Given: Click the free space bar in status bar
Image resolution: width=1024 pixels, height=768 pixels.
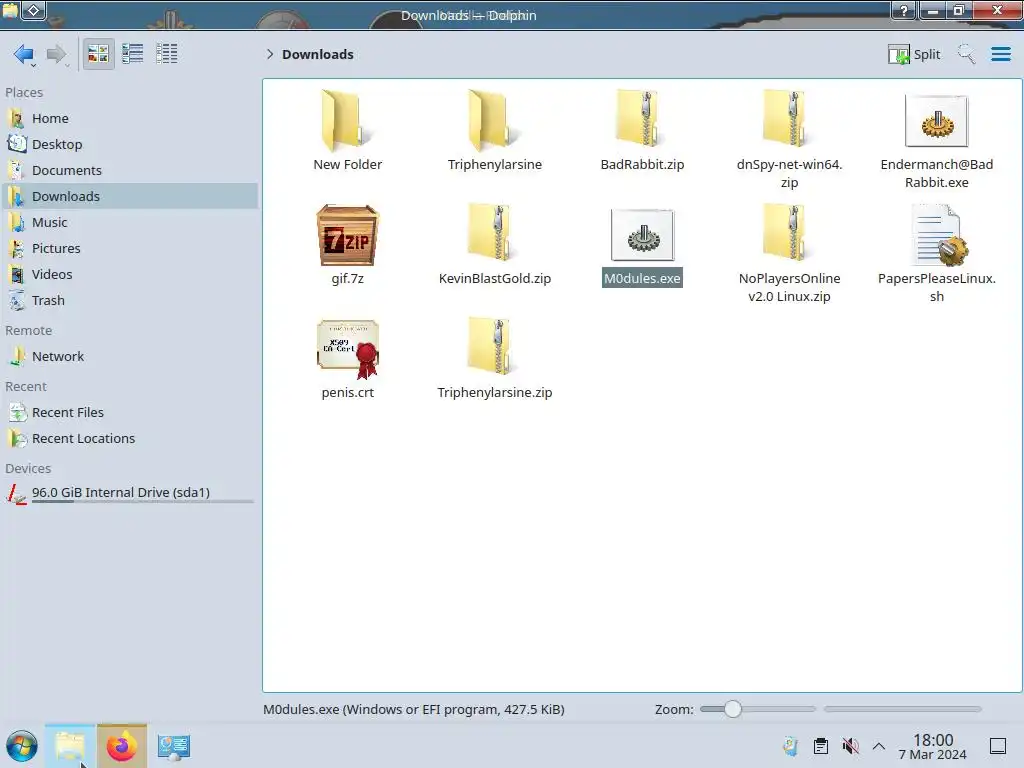Looking at the screenshot, I should (x=903, y=709).
